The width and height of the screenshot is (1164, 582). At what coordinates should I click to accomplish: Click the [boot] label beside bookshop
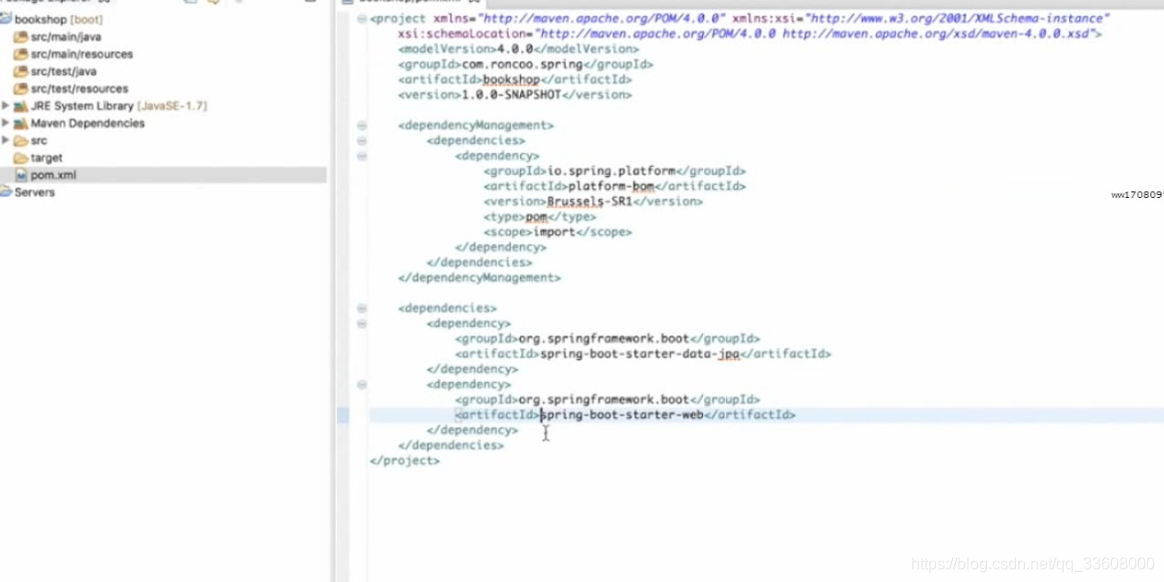click(x=86, y=19)
